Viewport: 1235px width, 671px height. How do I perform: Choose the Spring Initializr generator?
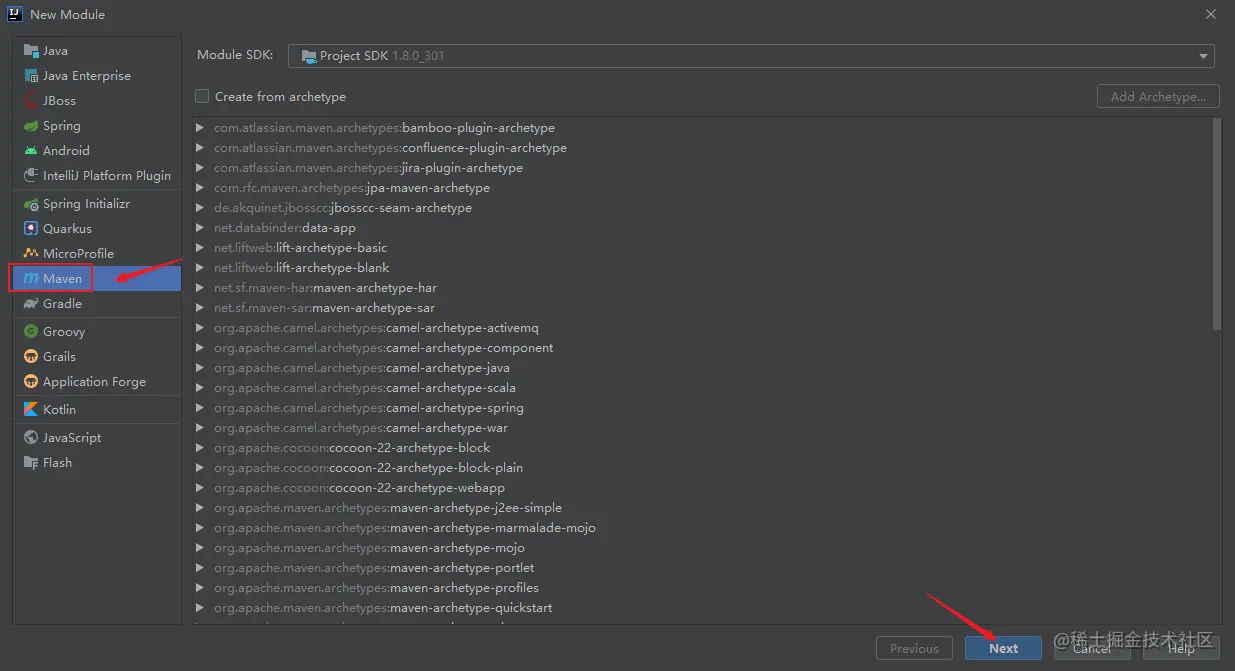coord(85,203)
